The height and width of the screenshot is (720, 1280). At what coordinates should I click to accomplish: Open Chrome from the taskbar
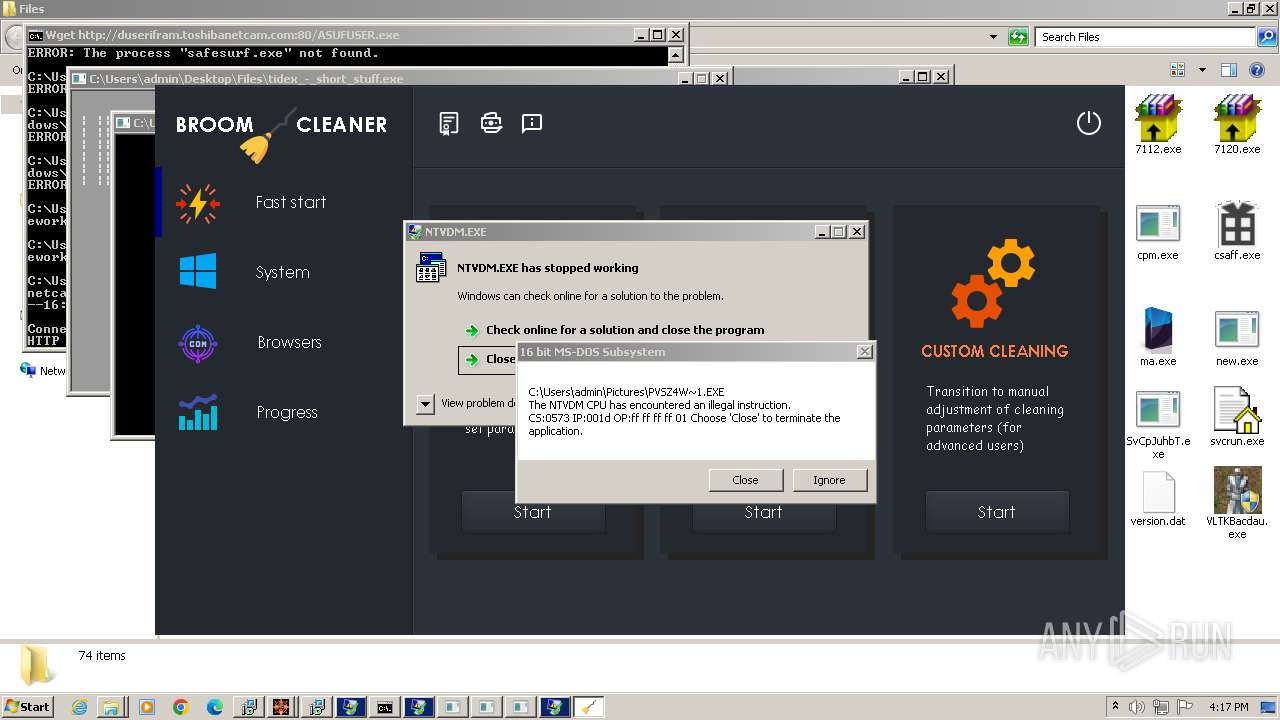(181, 707)
